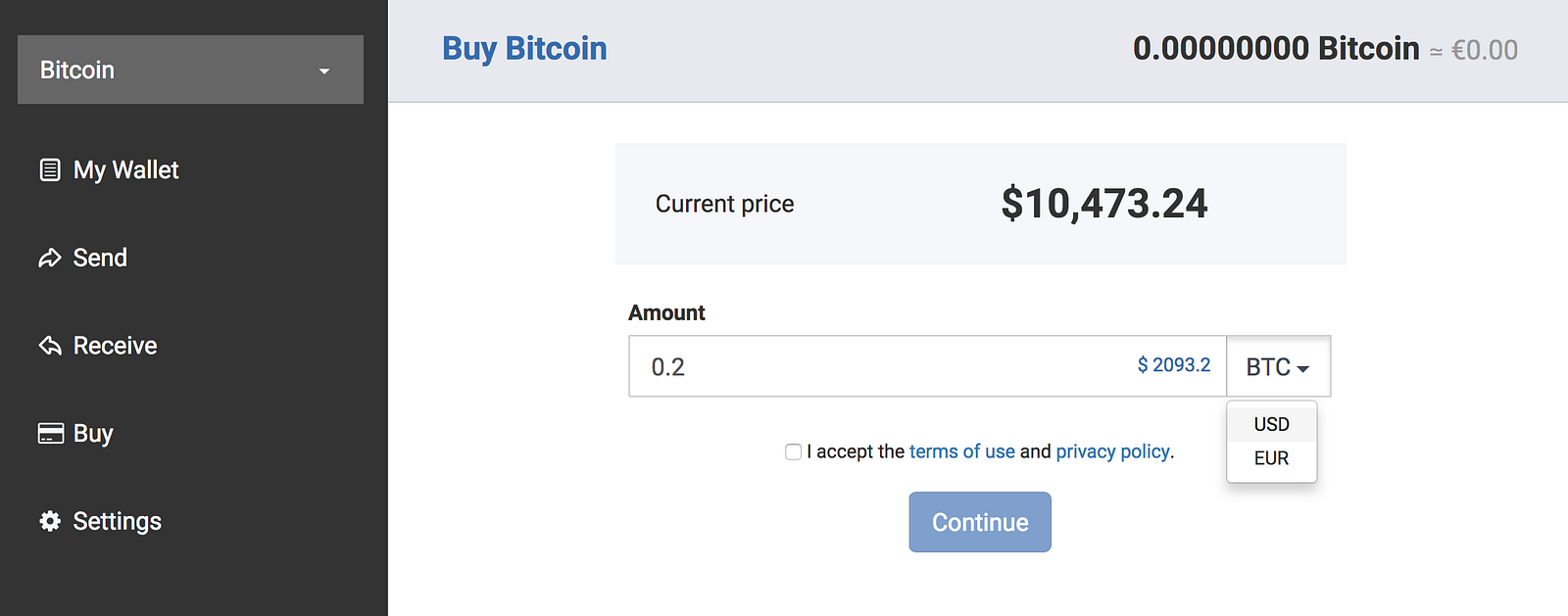The width and height of the screenshot is (1568, 616).
Task: Accept the terms of use checkbox
Action: coord(794,451)
